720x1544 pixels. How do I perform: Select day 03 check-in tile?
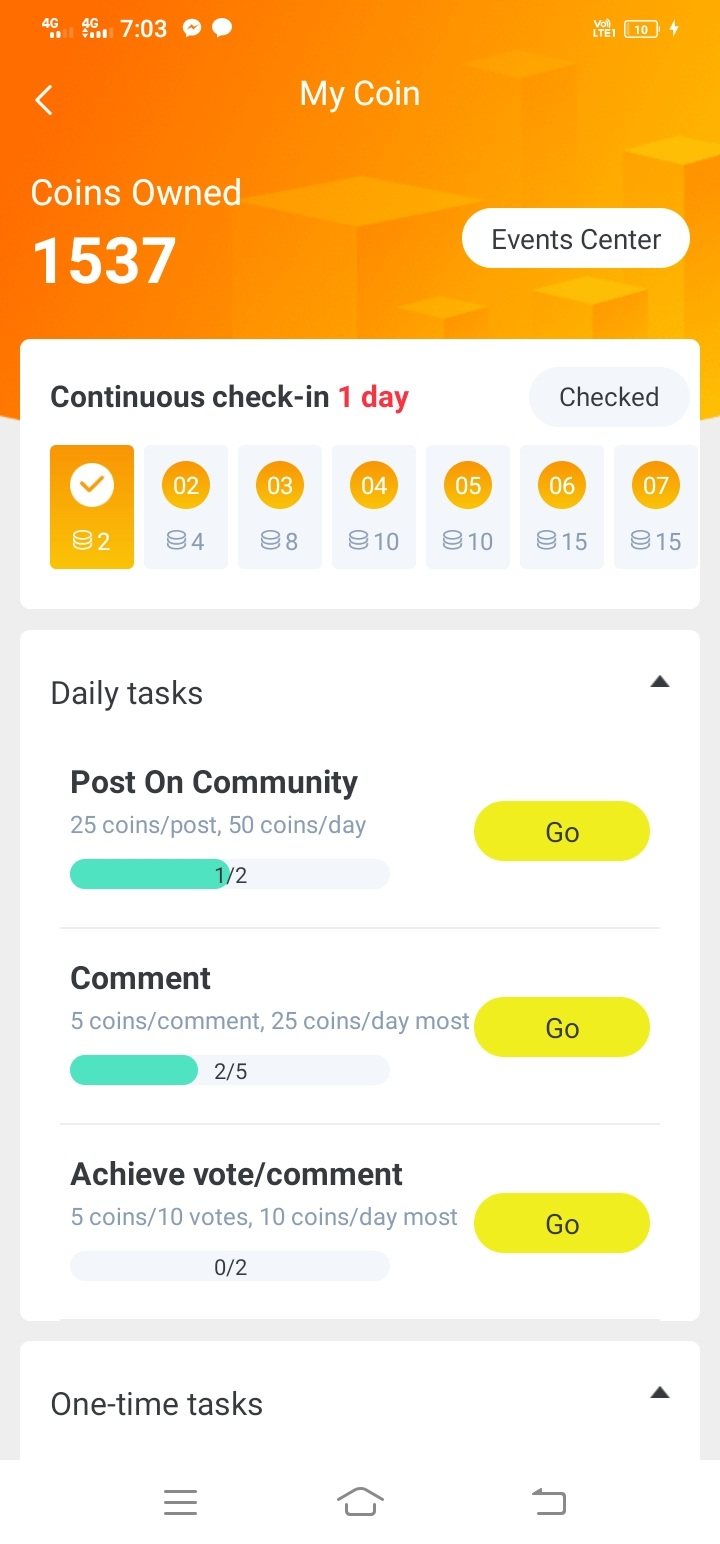[x=280, y=507]
